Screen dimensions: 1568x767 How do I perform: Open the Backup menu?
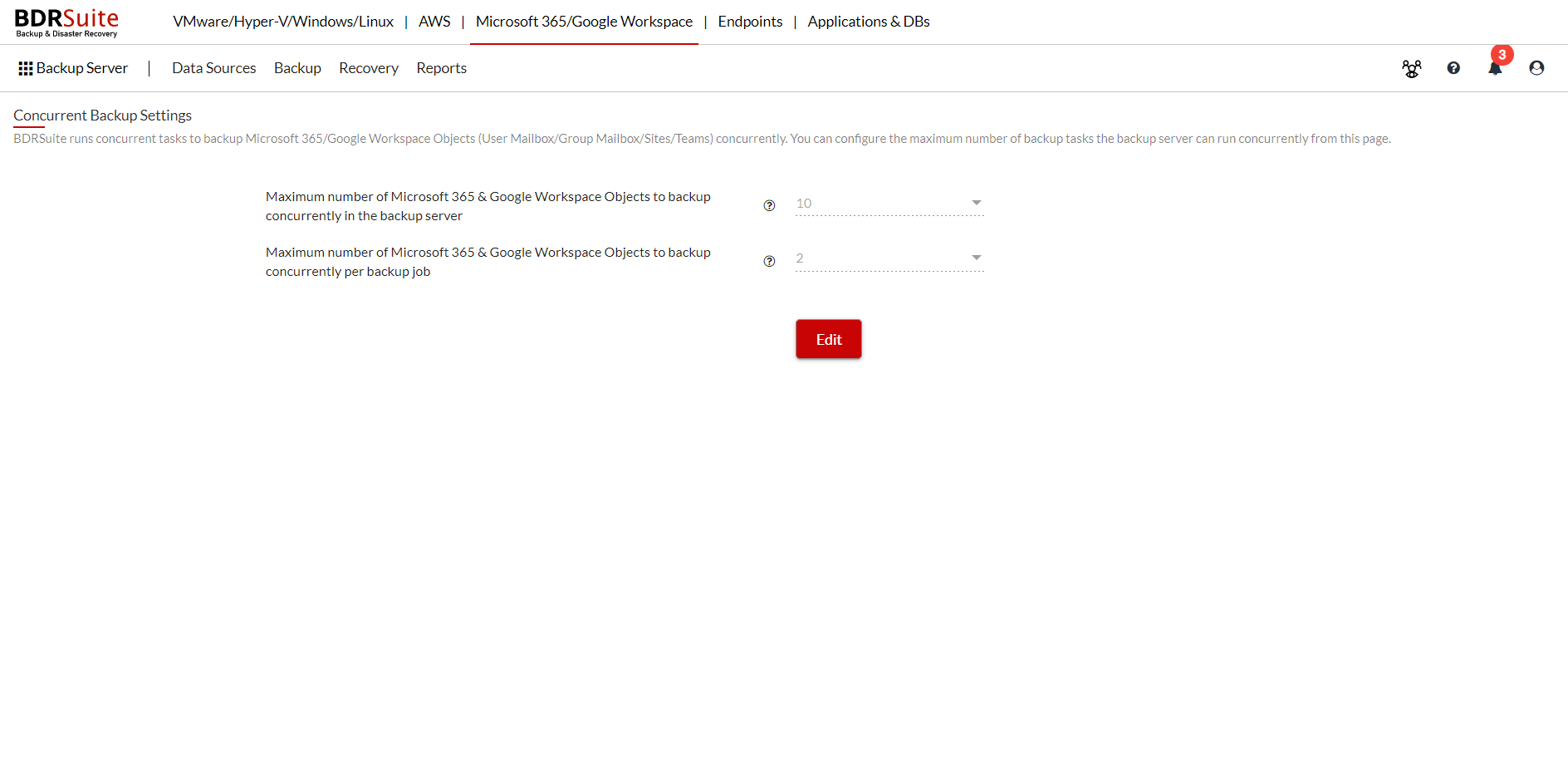(x=297, y=68)
